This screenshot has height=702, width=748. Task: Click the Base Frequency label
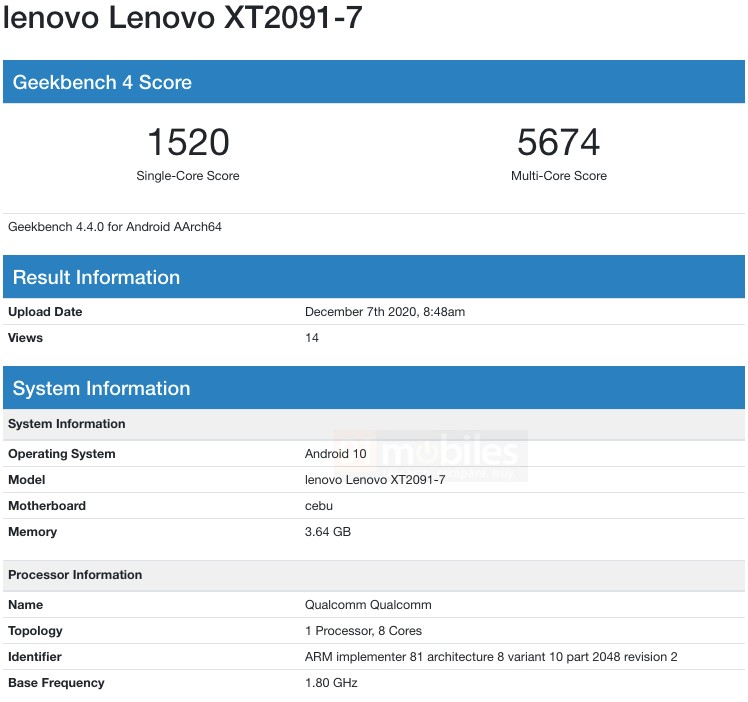pos(56,683)
